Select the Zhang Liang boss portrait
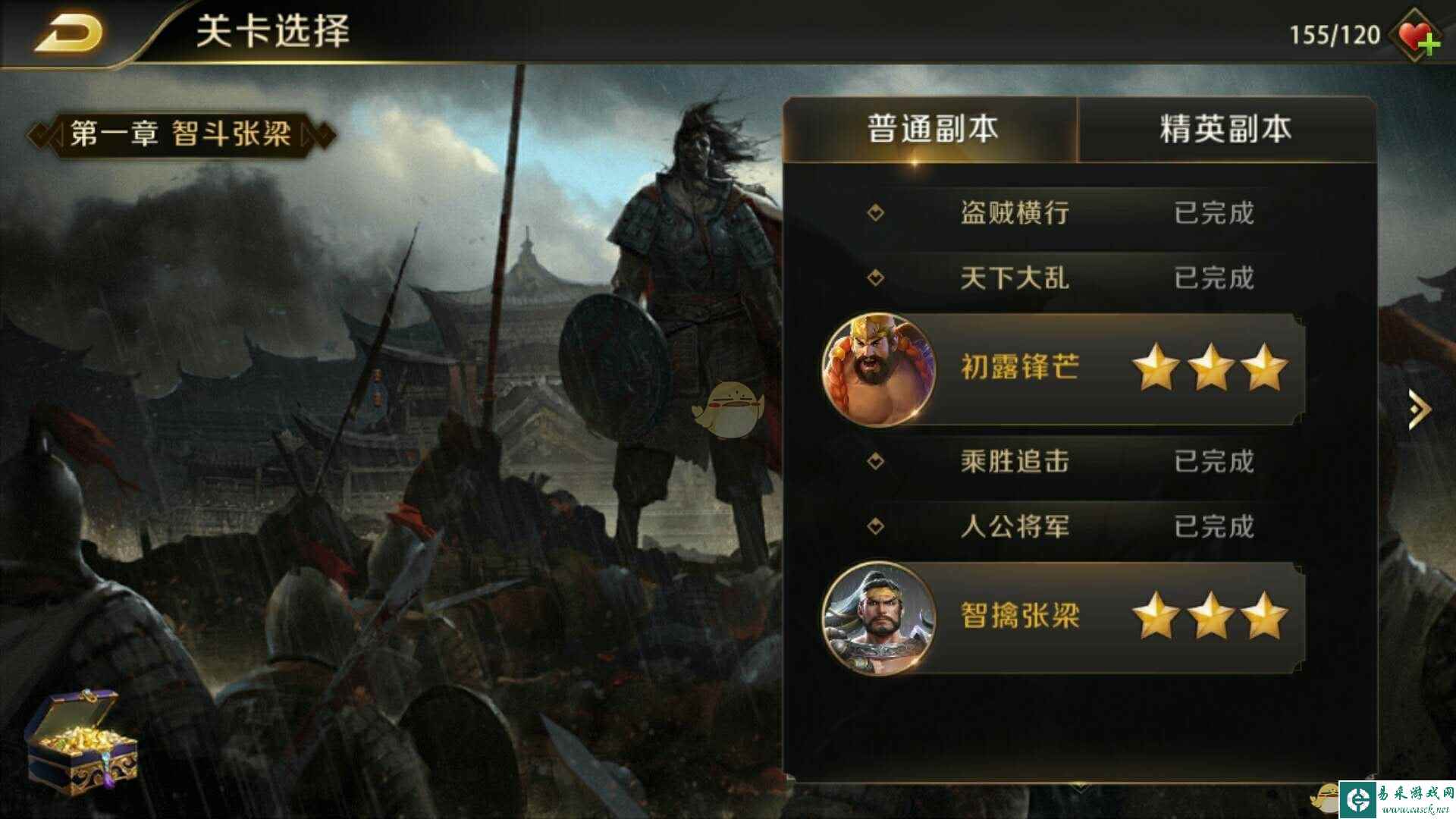 [879, 618]
